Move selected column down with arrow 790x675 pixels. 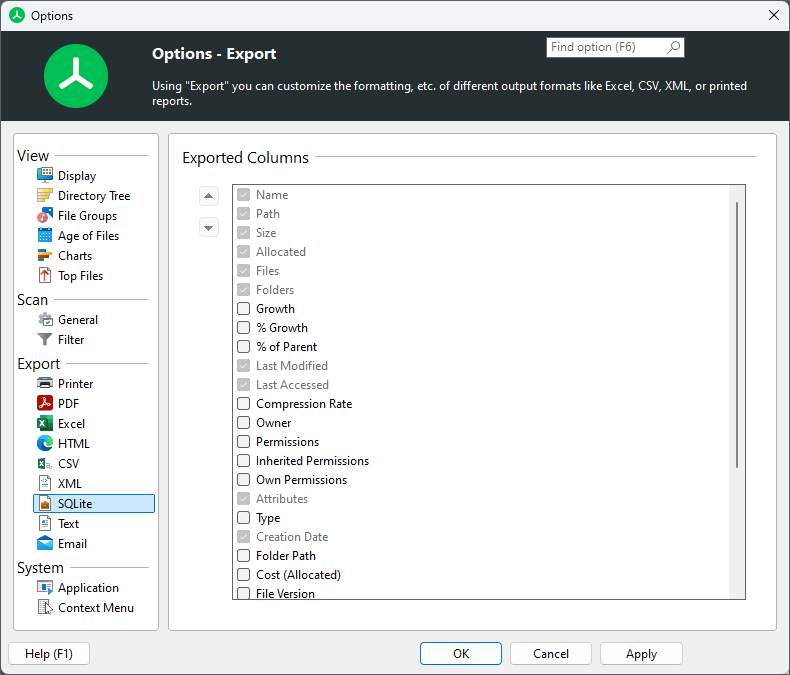(x=209, y=227)
